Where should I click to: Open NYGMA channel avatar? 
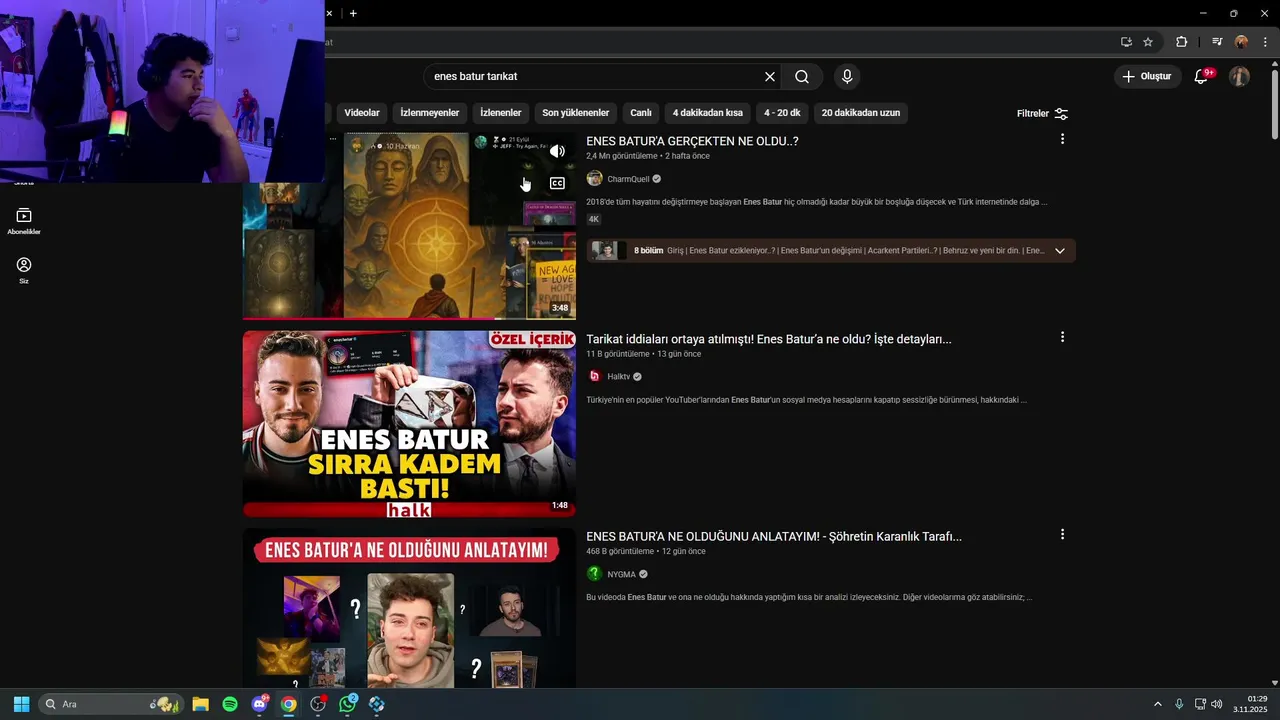tap(594, 574)
